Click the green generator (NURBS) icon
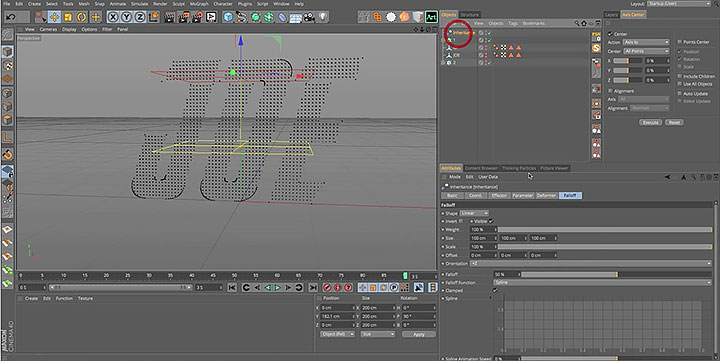Viewport: 720px width, 361px height. point(255,17)
